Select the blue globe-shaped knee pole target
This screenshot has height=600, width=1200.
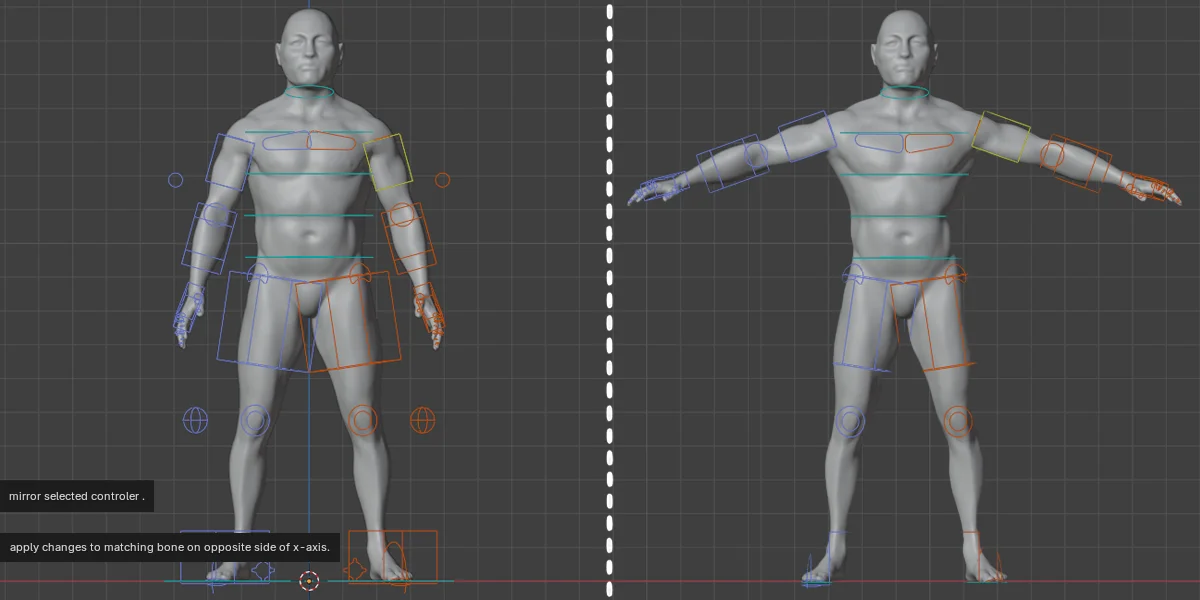pyautogui.click(x=196, y=419)
